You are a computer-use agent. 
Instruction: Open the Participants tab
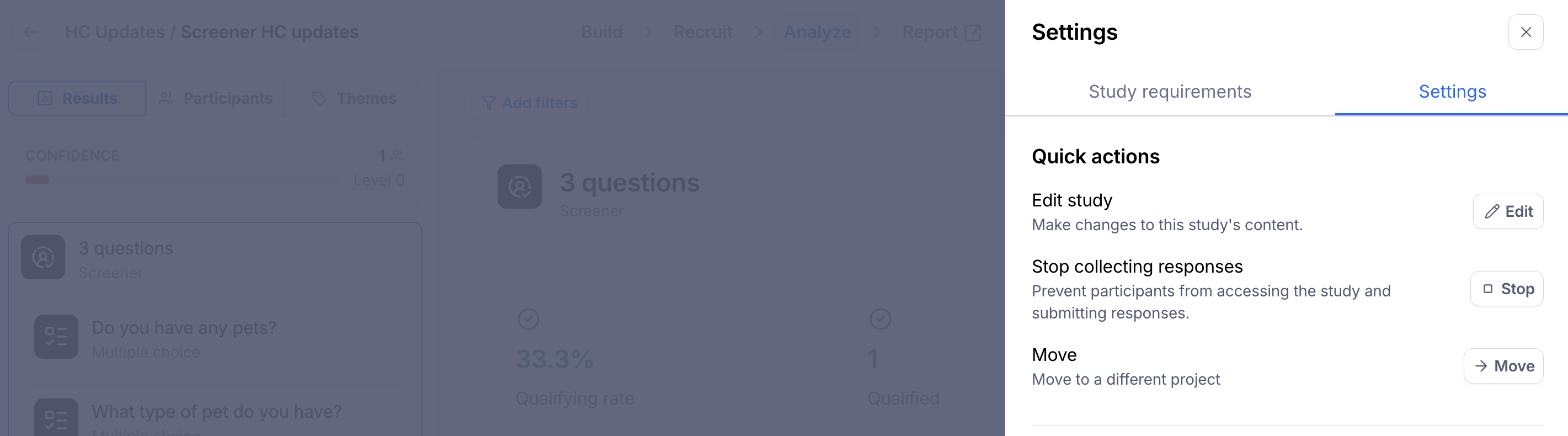[x=216, y=98]
